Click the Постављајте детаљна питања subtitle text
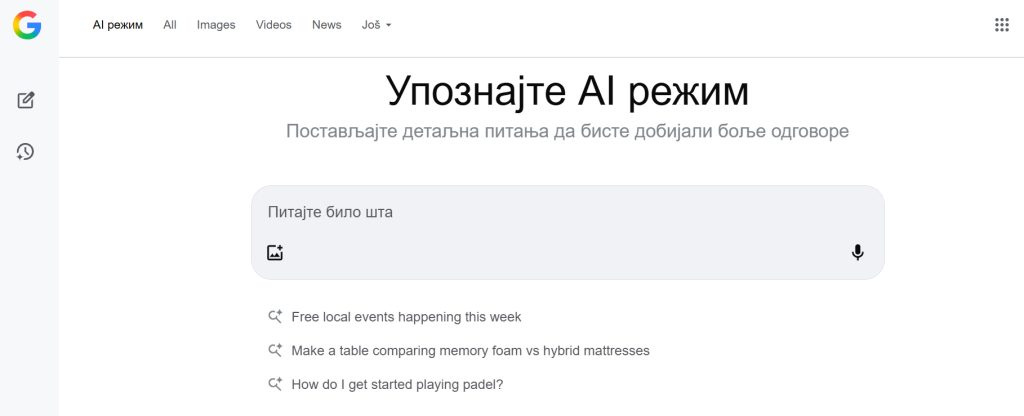Image resolution: width=1024 pixels, height=416 pixels. (568, 131)
